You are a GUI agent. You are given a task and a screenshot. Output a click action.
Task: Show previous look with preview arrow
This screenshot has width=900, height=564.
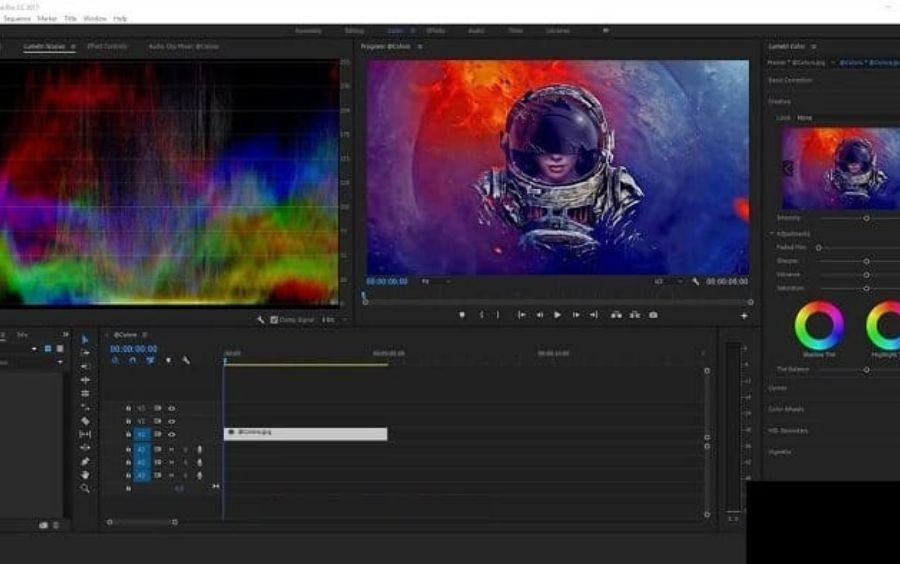click(x=788, y=168)
